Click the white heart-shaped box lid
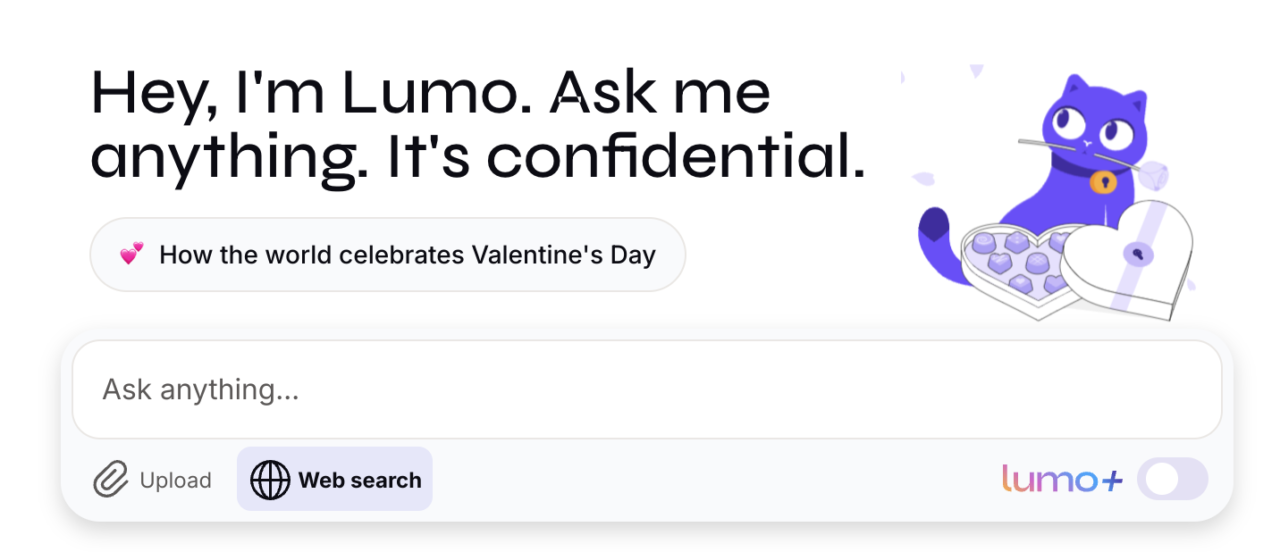The image size is (1280, 552). pos(1130,258)
